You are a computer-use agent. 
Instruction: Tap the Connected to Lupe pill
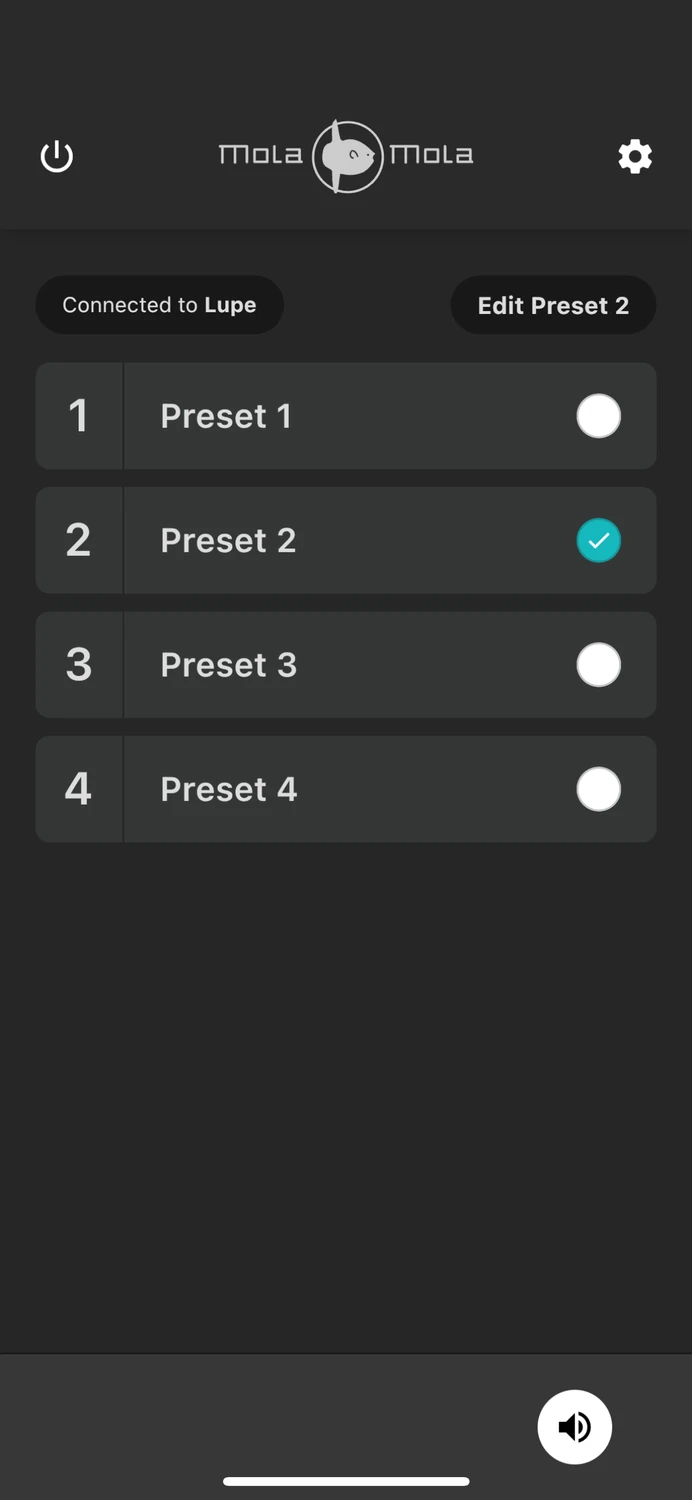pyautogui.click(x=160, y=305)
